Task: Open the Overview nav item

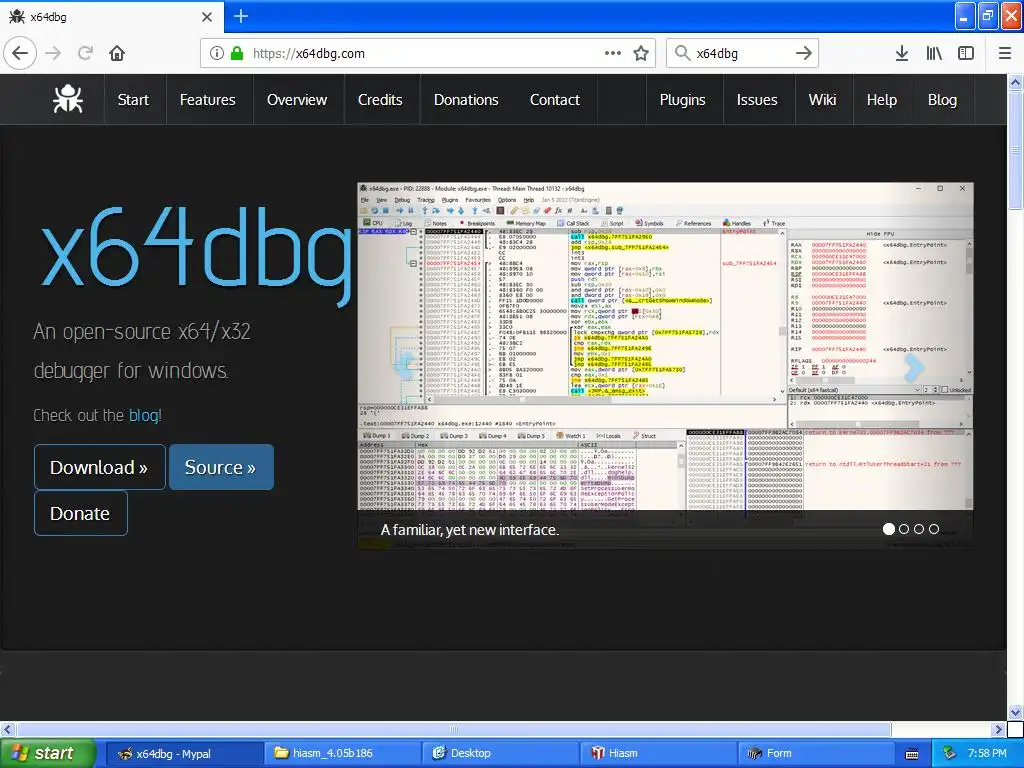Action: click(x=297, y=100)
